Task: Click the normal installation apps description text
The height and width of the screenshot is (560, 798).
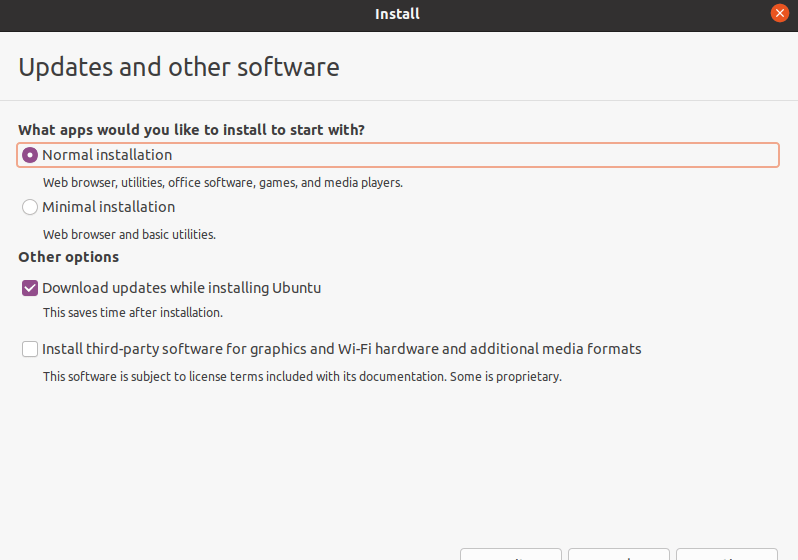Action: click(223, 182)
